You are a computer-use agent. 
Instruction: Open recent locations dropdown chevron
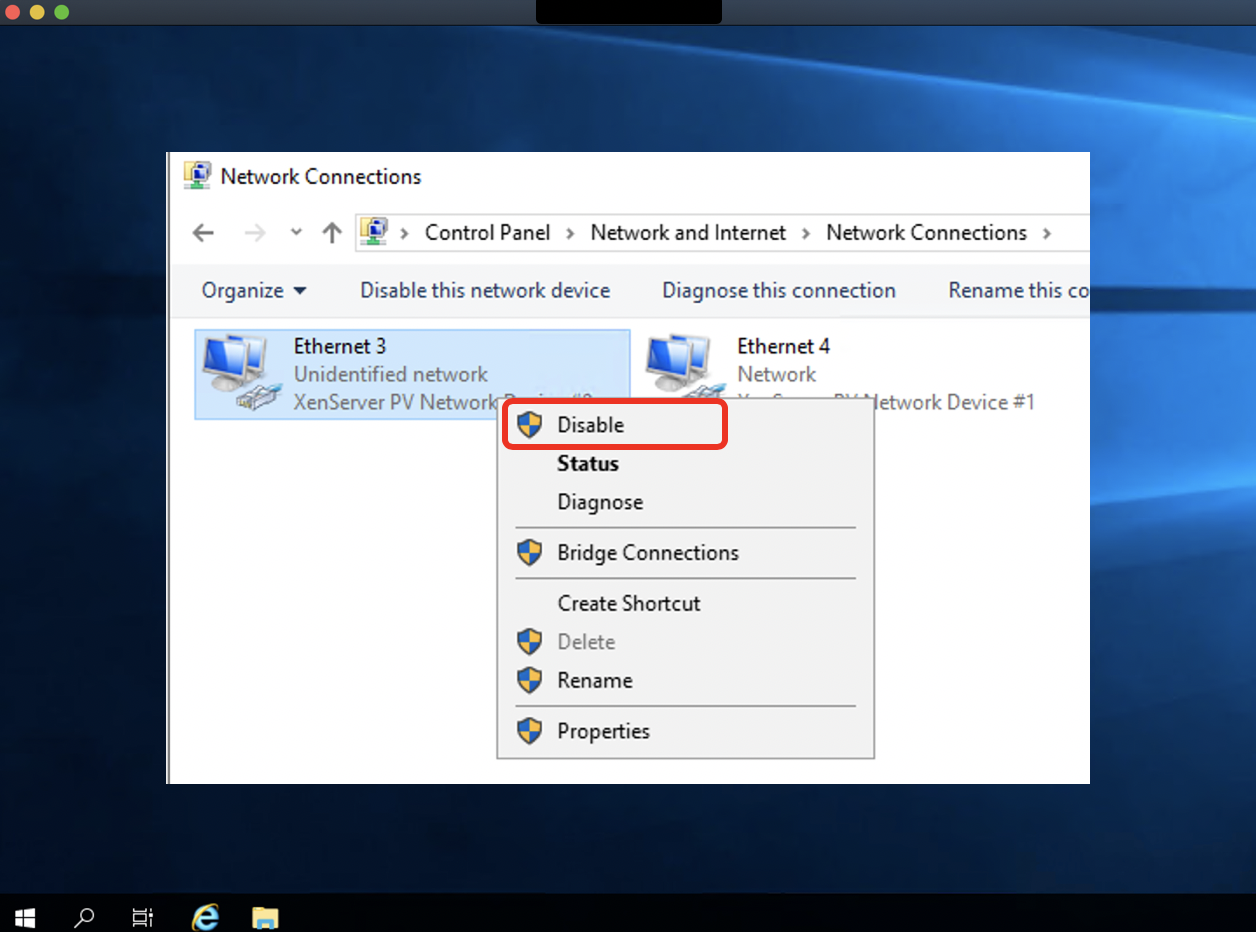(296, 232)
